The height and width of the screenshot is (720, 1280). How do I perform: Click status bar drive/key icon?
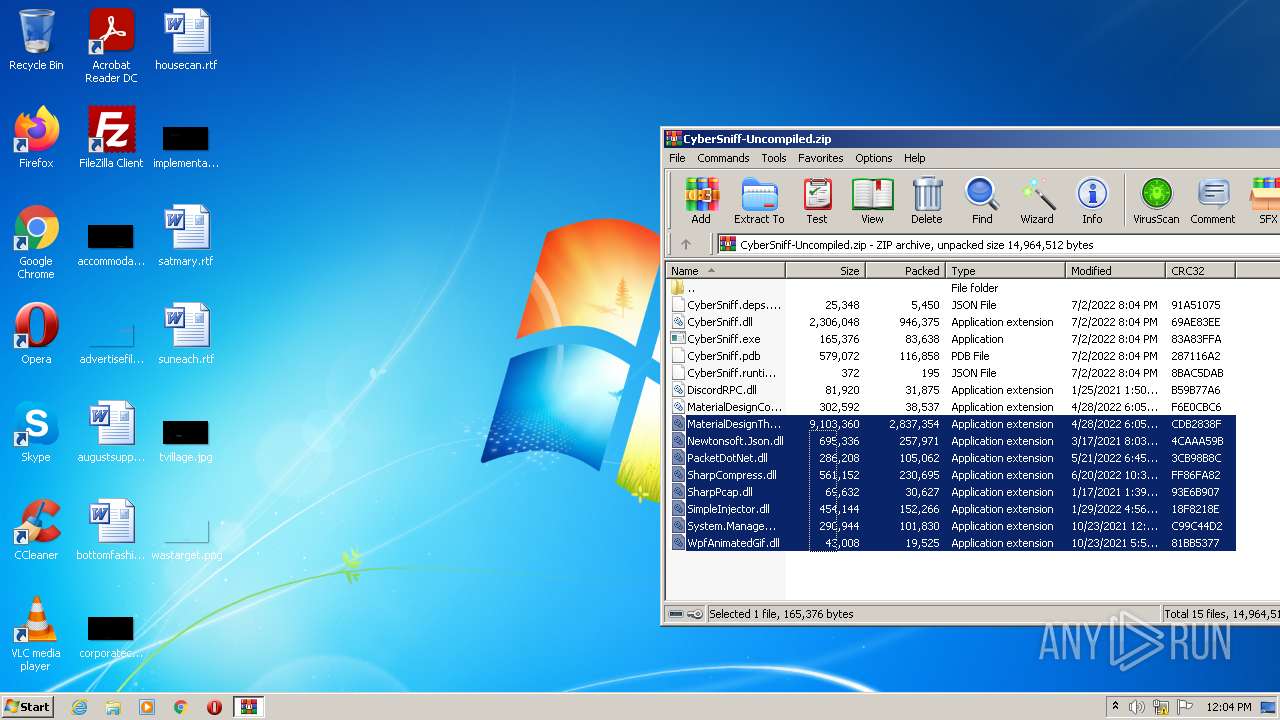coord(685,614)
